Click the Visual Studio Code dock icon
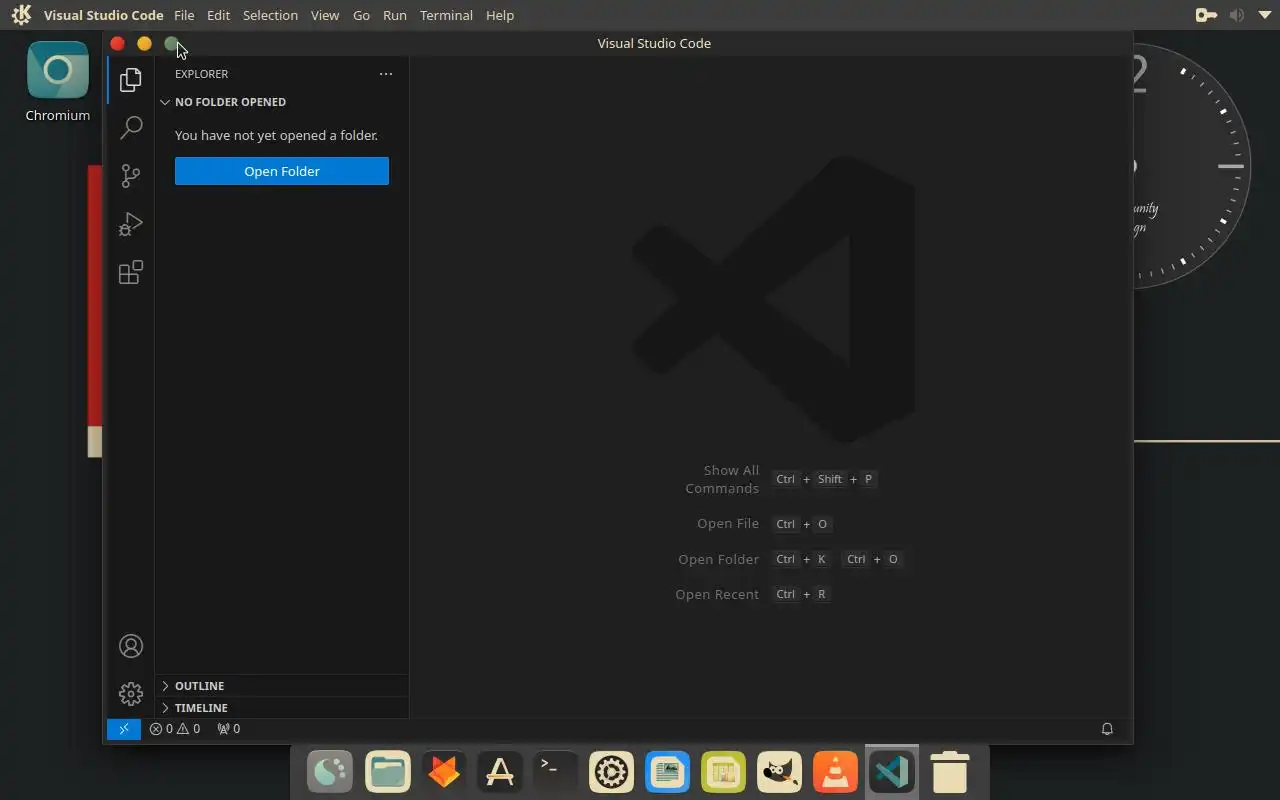Screen dimensions: 1280x800 pos(892,772)
